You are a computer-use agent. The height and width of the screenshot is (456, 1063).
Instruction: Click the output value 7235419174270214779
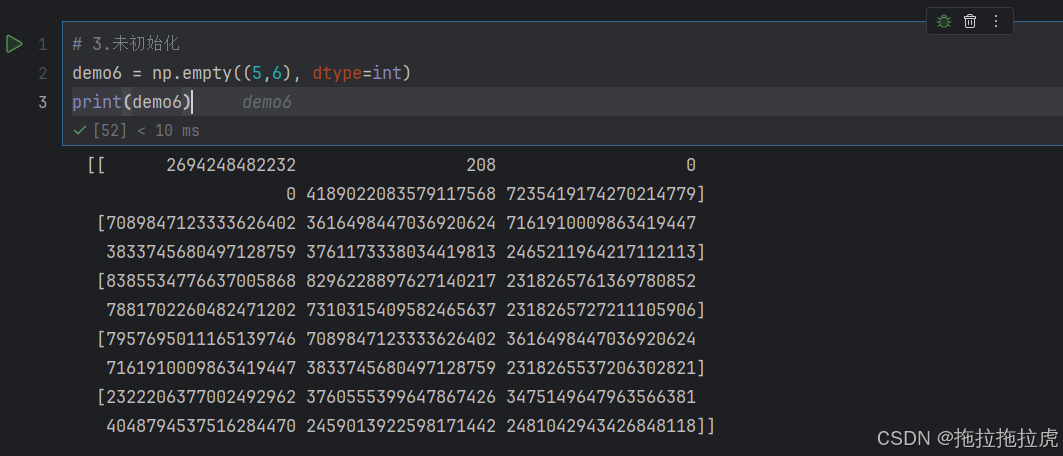(x=601, y=194)
